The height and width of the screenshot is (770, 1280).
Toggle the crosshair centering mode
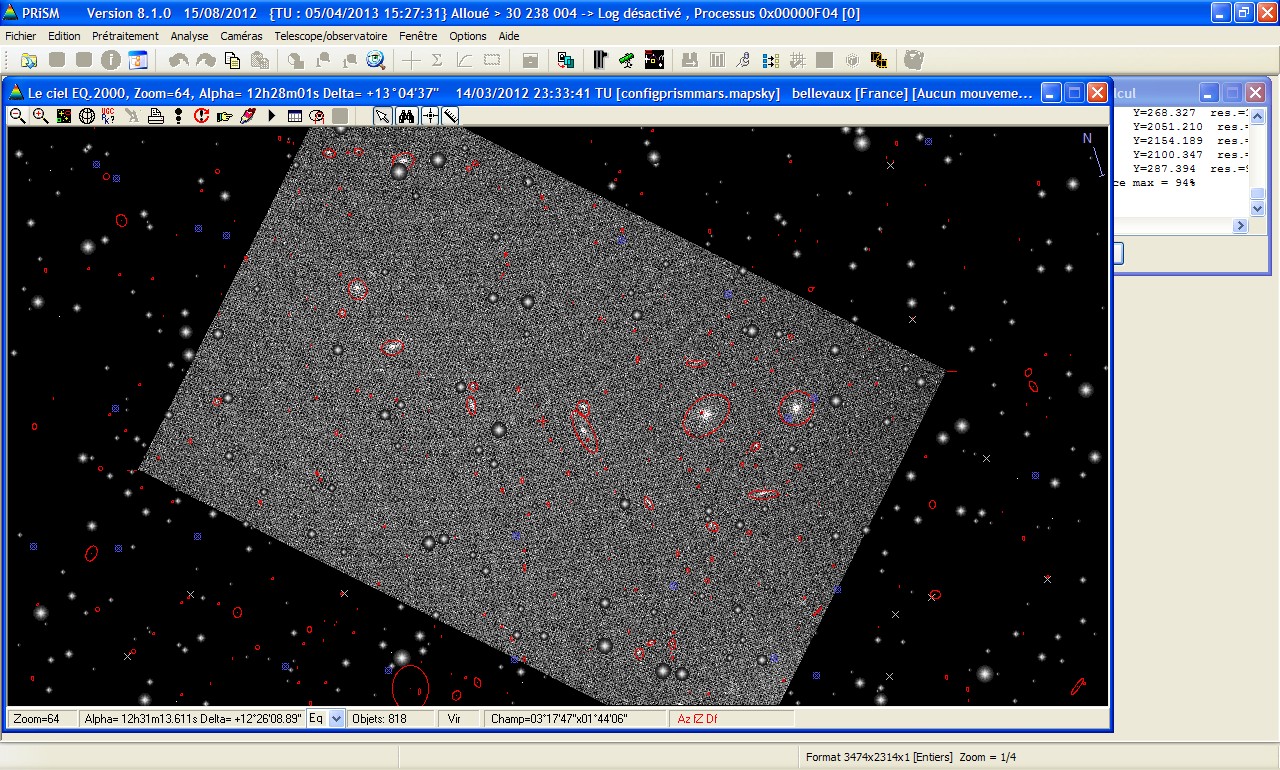[x=430, y=116]
